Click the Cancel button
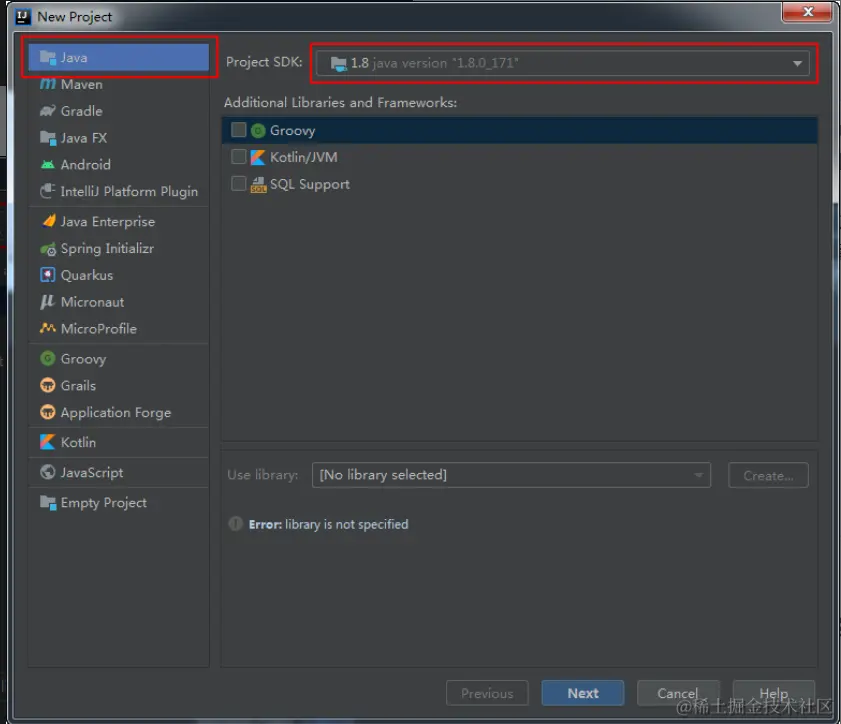This screenshot has height=724, width=841. click(x=678, y=693)
